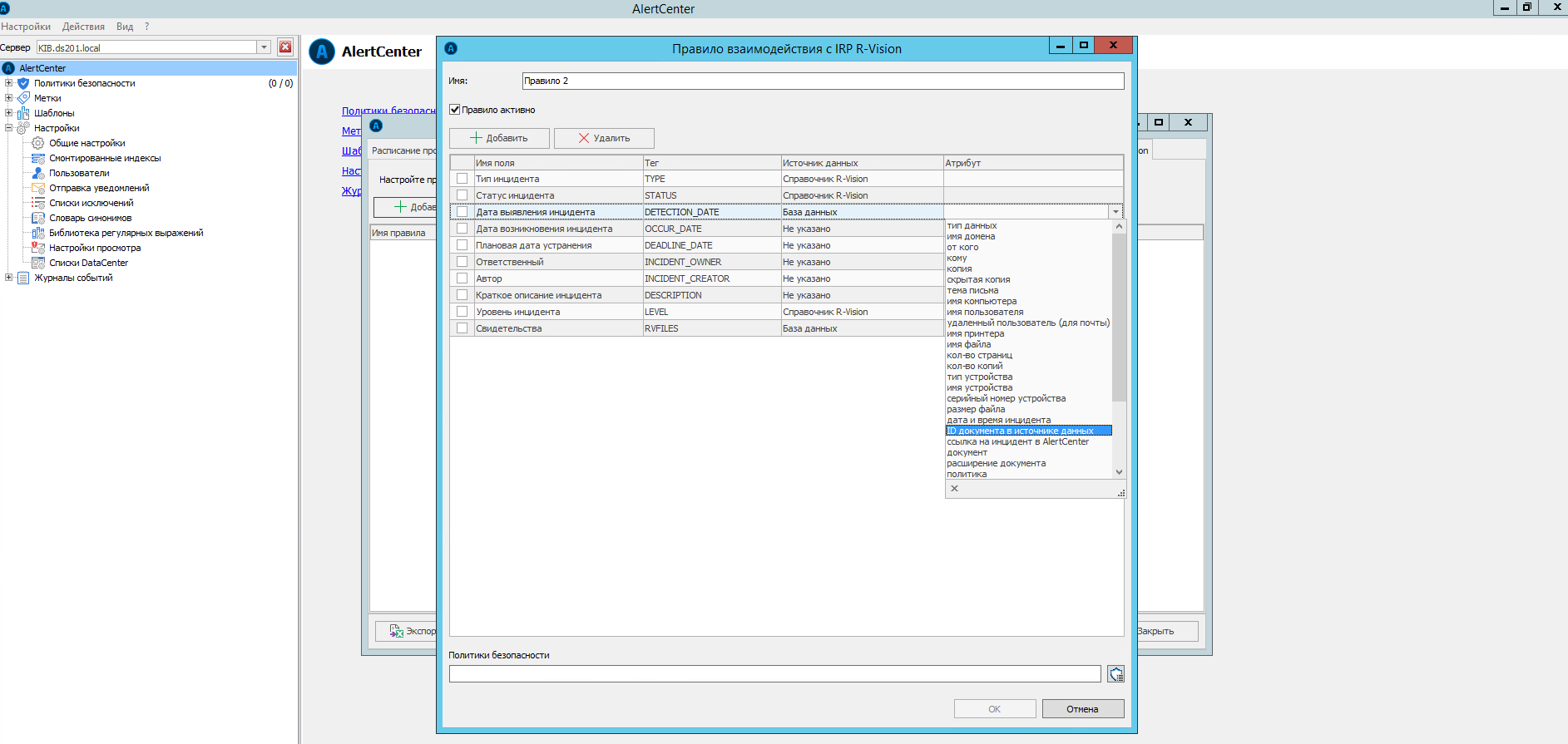Click the Источник данных column header
The height and width of the screenshot is (744, 1568).
(x=862, y=163)
